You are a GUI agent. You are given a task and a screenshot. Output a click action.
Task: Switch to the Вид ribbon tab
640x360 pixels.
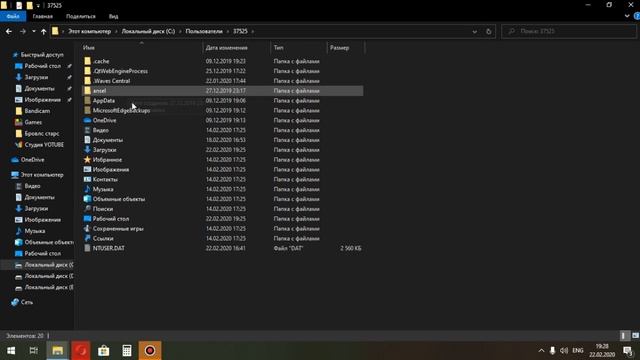[113, 16]
